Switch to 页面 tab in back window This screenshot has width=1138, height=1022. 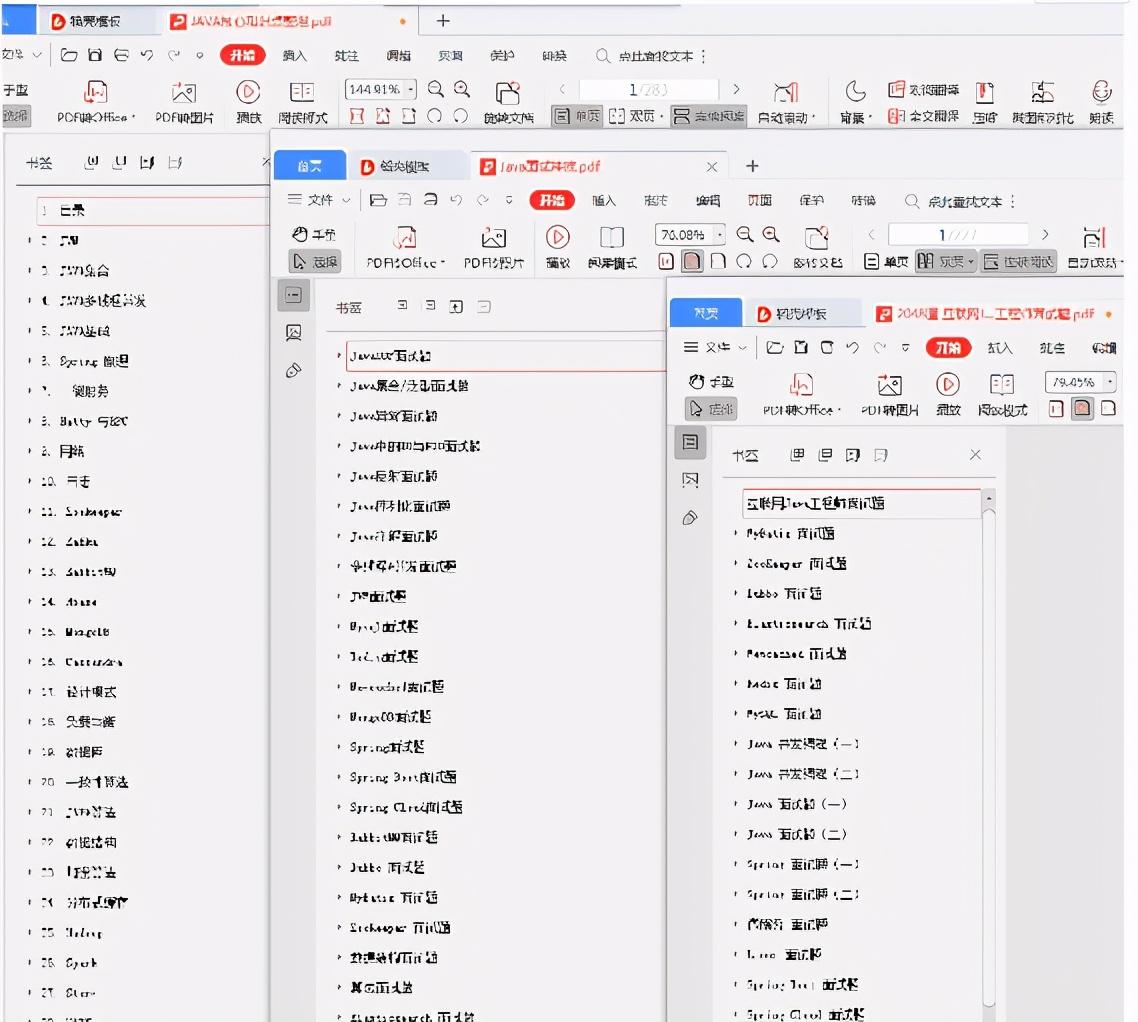coord(450,55)
